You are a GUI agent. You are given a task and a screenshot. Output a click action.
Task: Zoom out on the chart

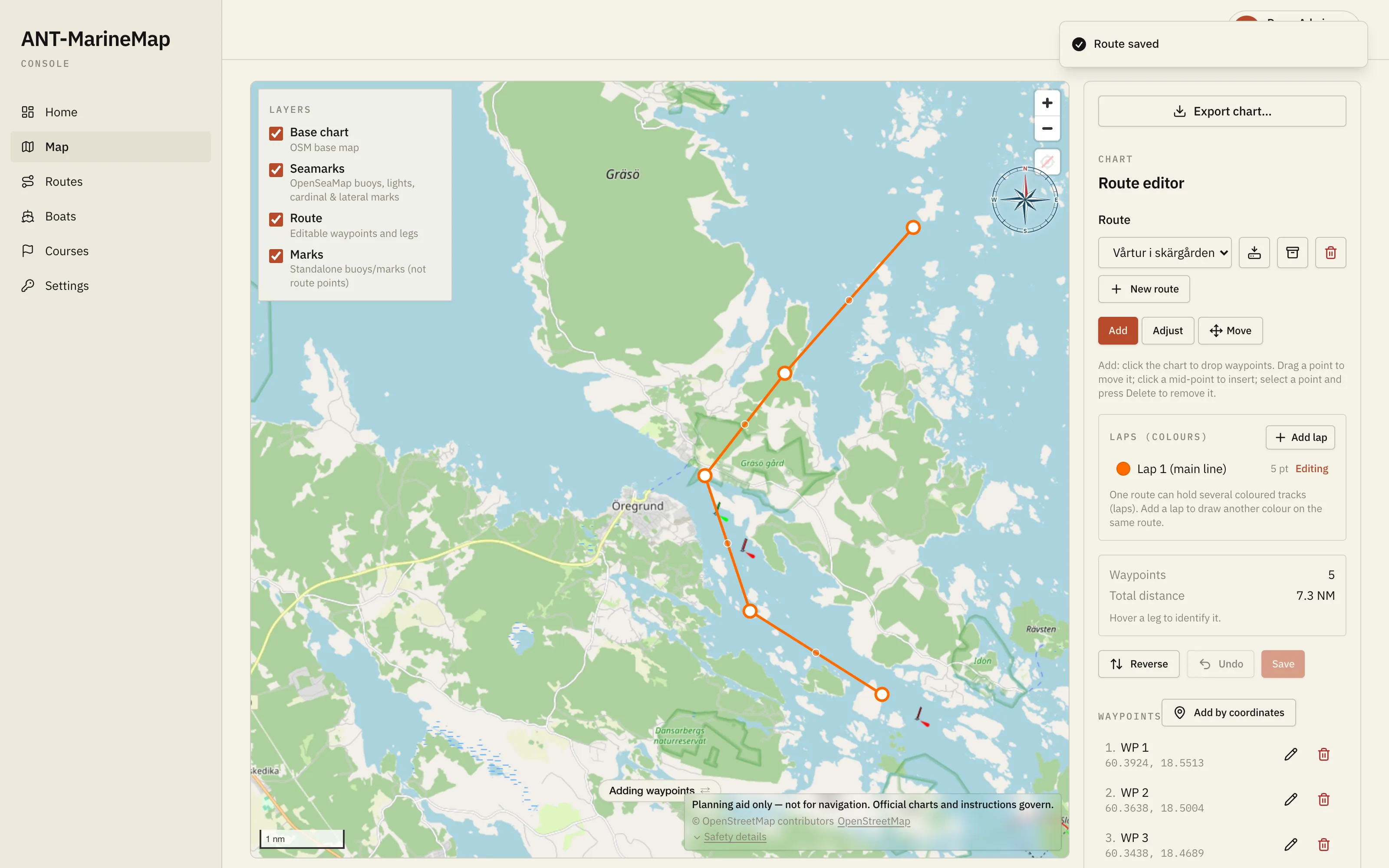tap(1047, 128)
